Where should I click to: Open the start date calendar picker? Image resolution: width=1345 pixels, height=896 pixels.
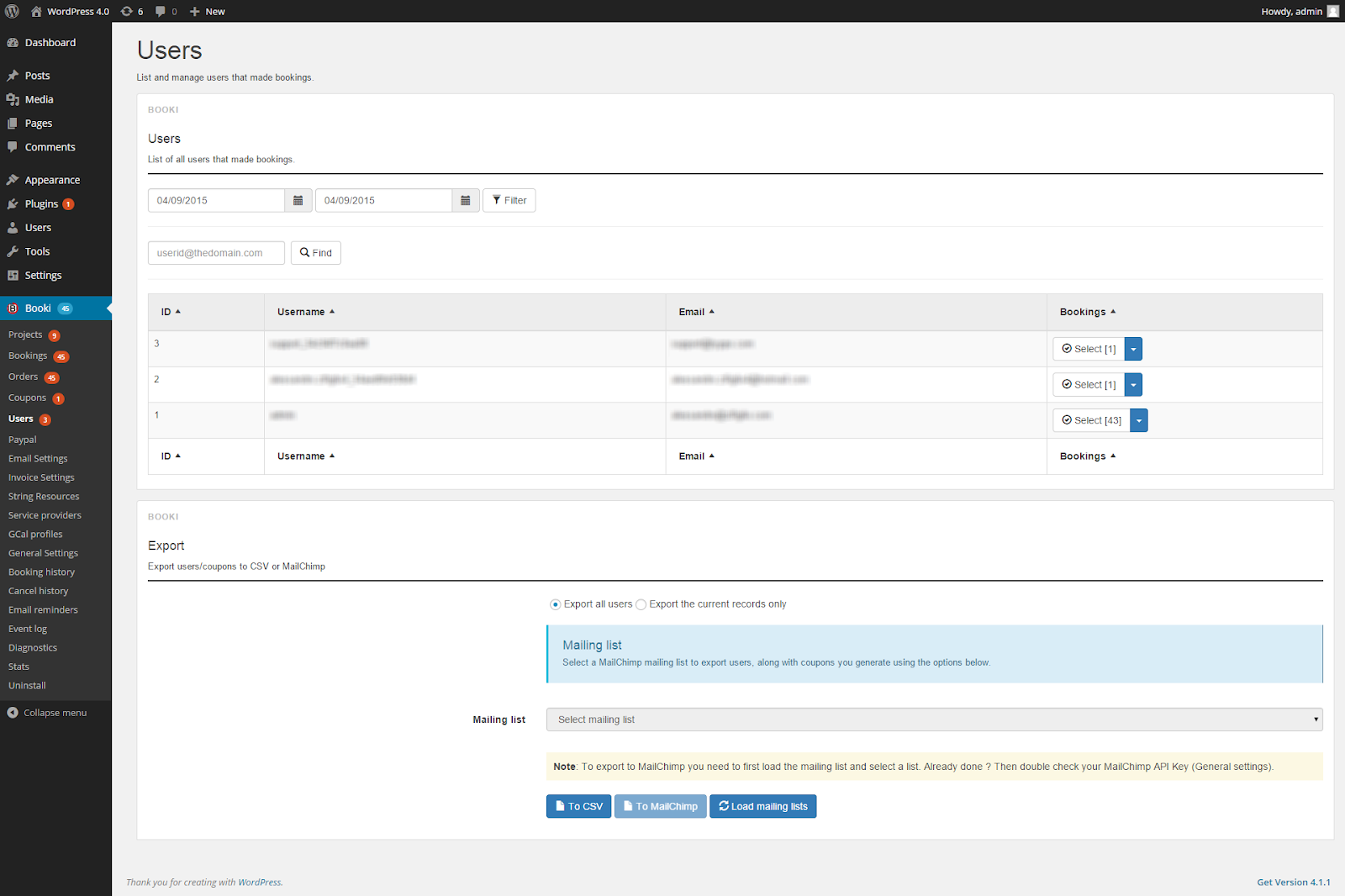pyautogui.click(x=298, y=200)
